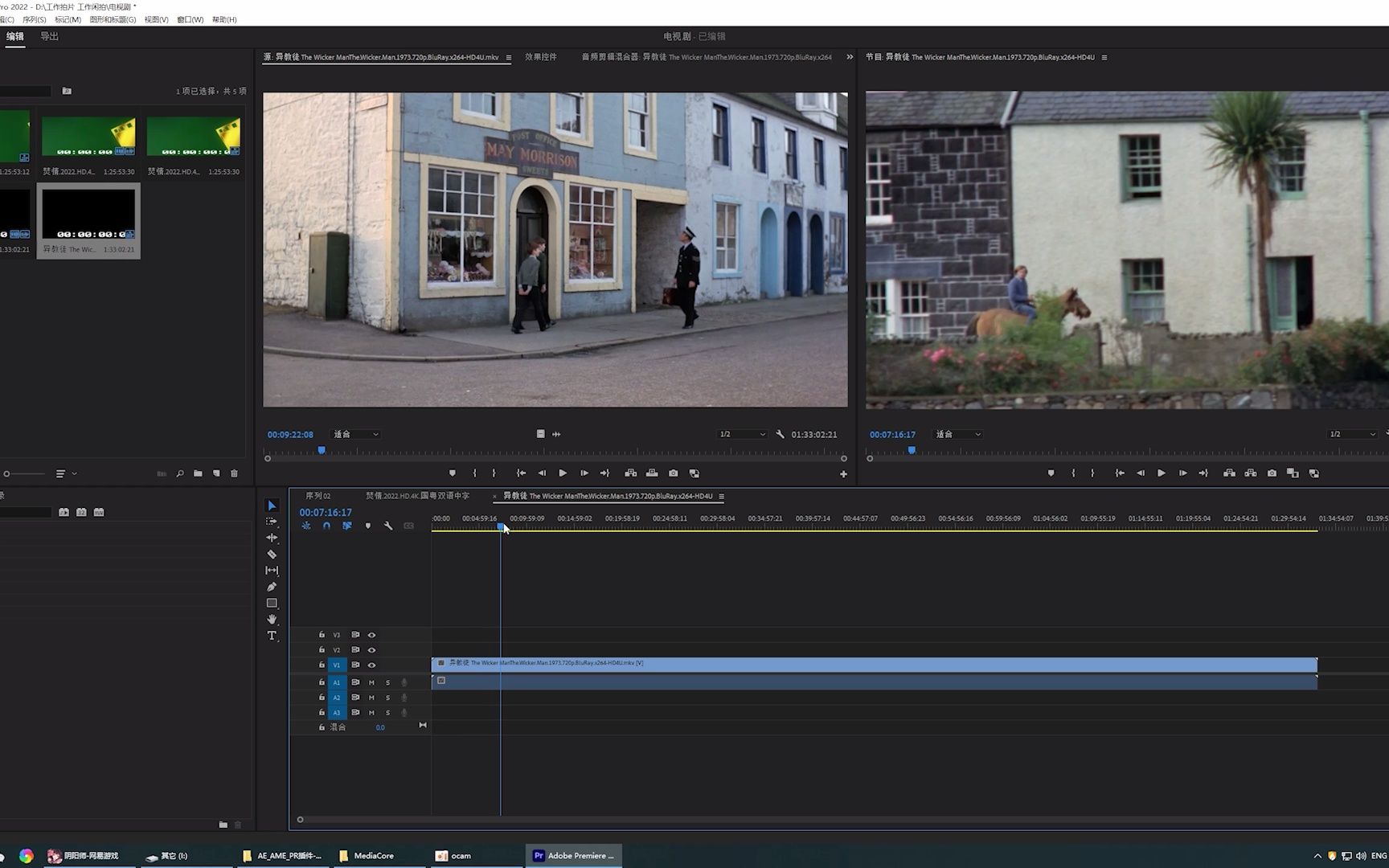Select the Type tool
Viewport: 1389px width, 868px height.
coord(272,636)
